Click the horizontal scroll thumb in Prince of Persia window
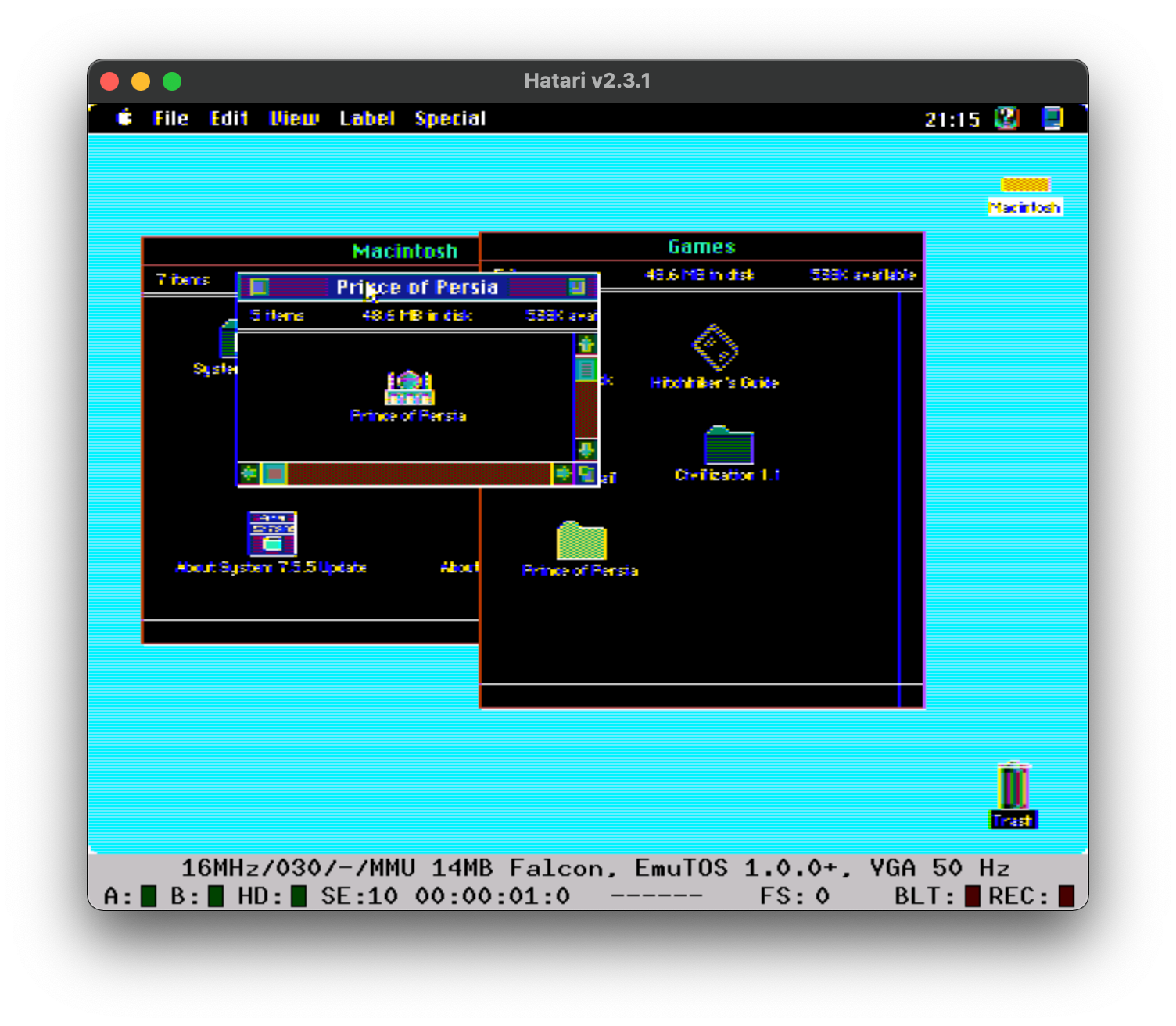Screen dimensions: 1176x1026 [274, 473]
